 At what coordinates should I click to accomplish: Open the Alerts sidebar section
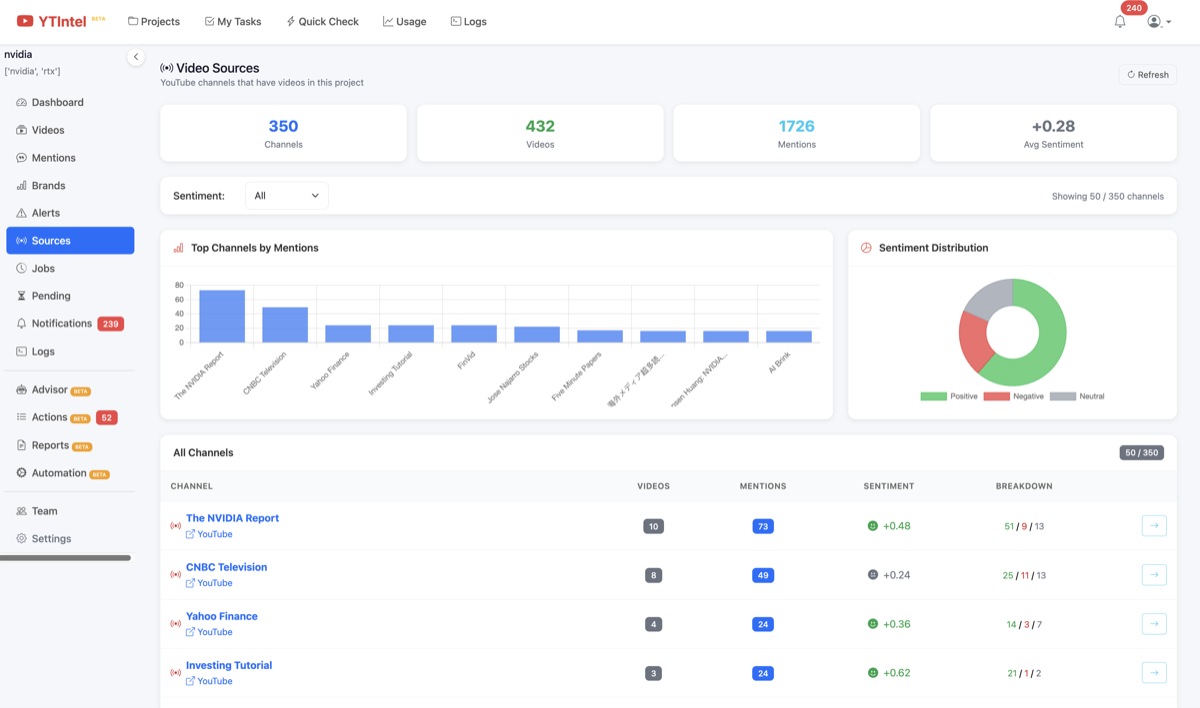coord(45,213)
